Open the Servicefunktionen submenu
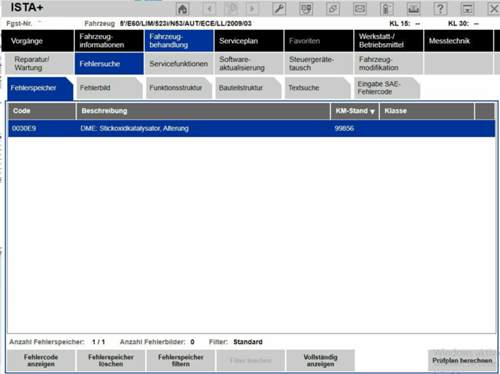Image resolution: width=500 pixels, height=374 pixels. (x=179, y=63)
